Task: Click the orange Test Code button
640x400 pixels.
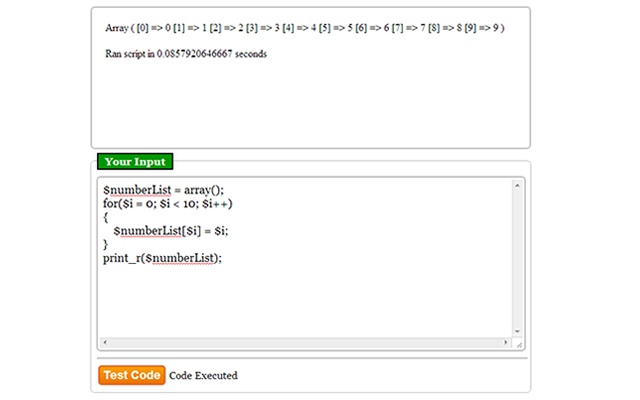Action: 131,375
